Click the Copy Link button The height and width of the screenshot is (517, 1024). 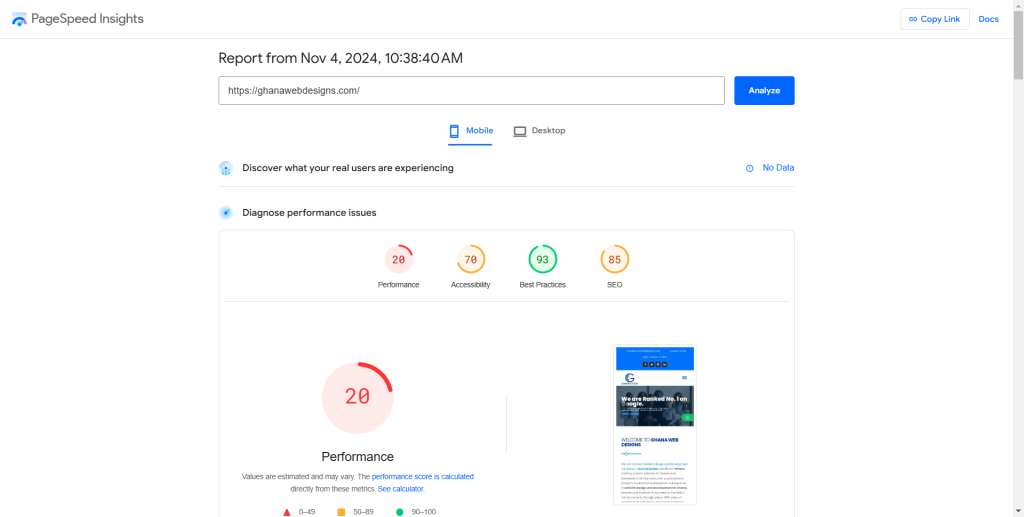[x=935, y=19]
